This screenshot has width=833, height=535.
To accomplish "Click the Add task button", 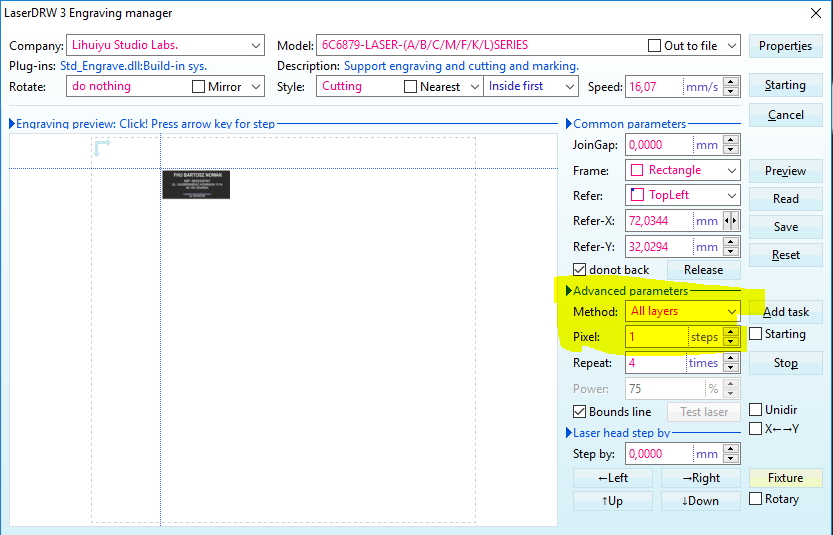I will coord(785,312).
